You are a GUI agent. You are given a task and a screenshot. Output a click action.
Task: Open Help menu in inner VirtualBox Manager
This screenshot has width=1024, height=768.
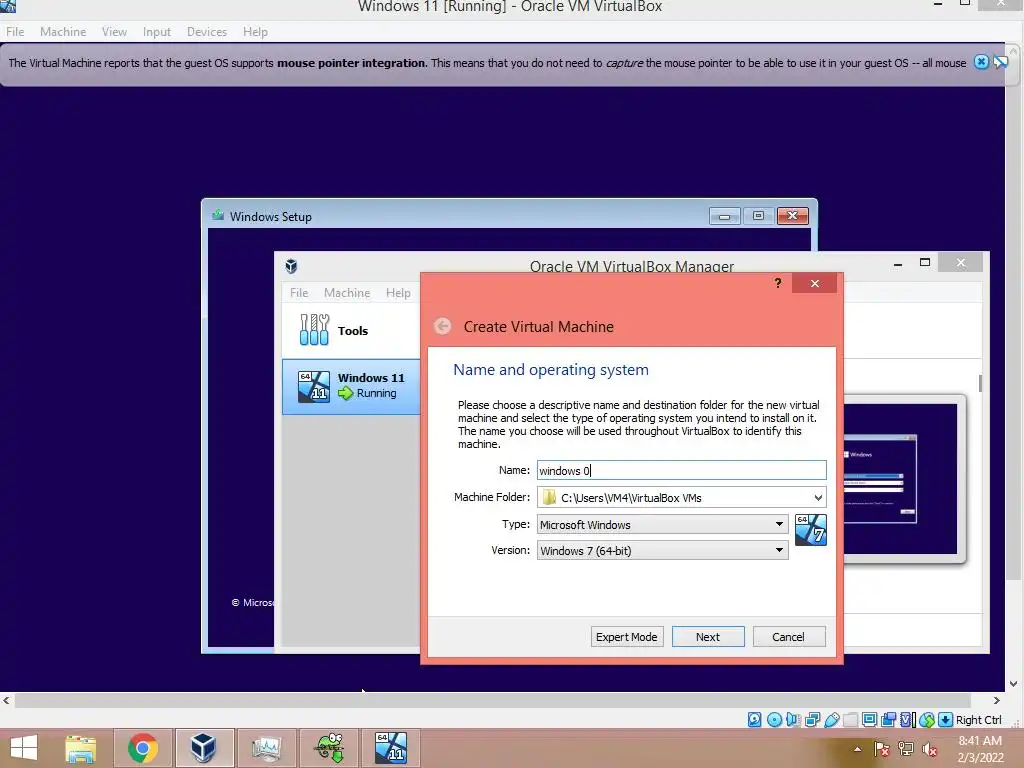click(x=398, y=293)
